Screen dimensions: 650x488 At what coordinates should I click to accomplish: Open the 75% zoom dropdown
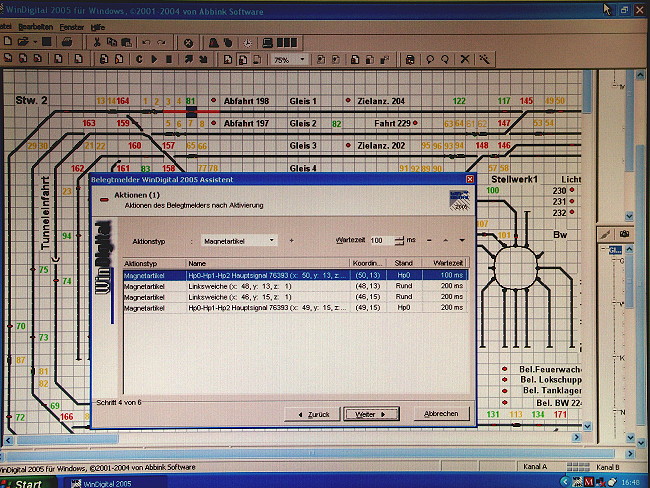coord(302,60)
